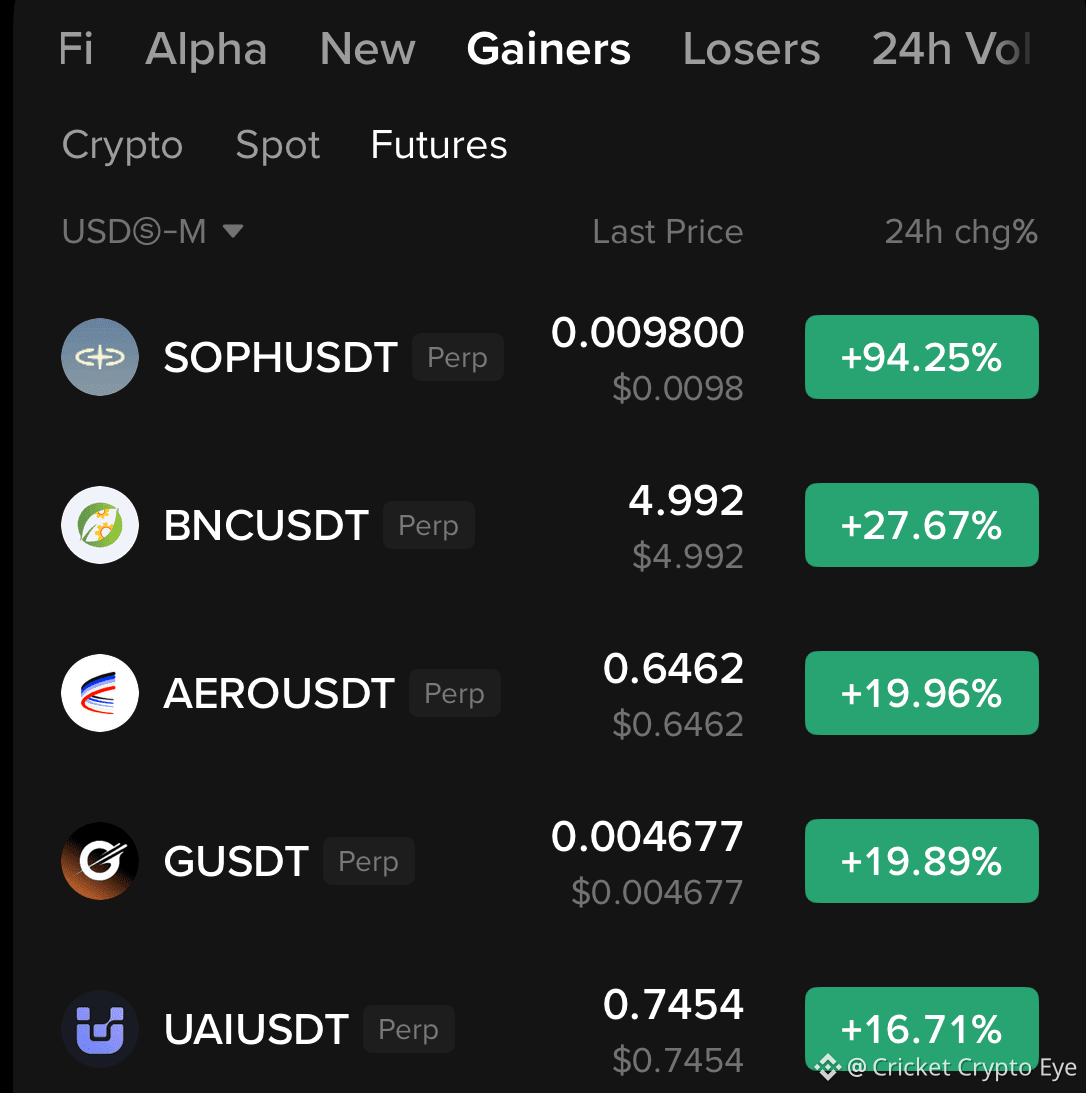Switch to the Alpha tab
1086x1093 pixels.
coord(206,49)
